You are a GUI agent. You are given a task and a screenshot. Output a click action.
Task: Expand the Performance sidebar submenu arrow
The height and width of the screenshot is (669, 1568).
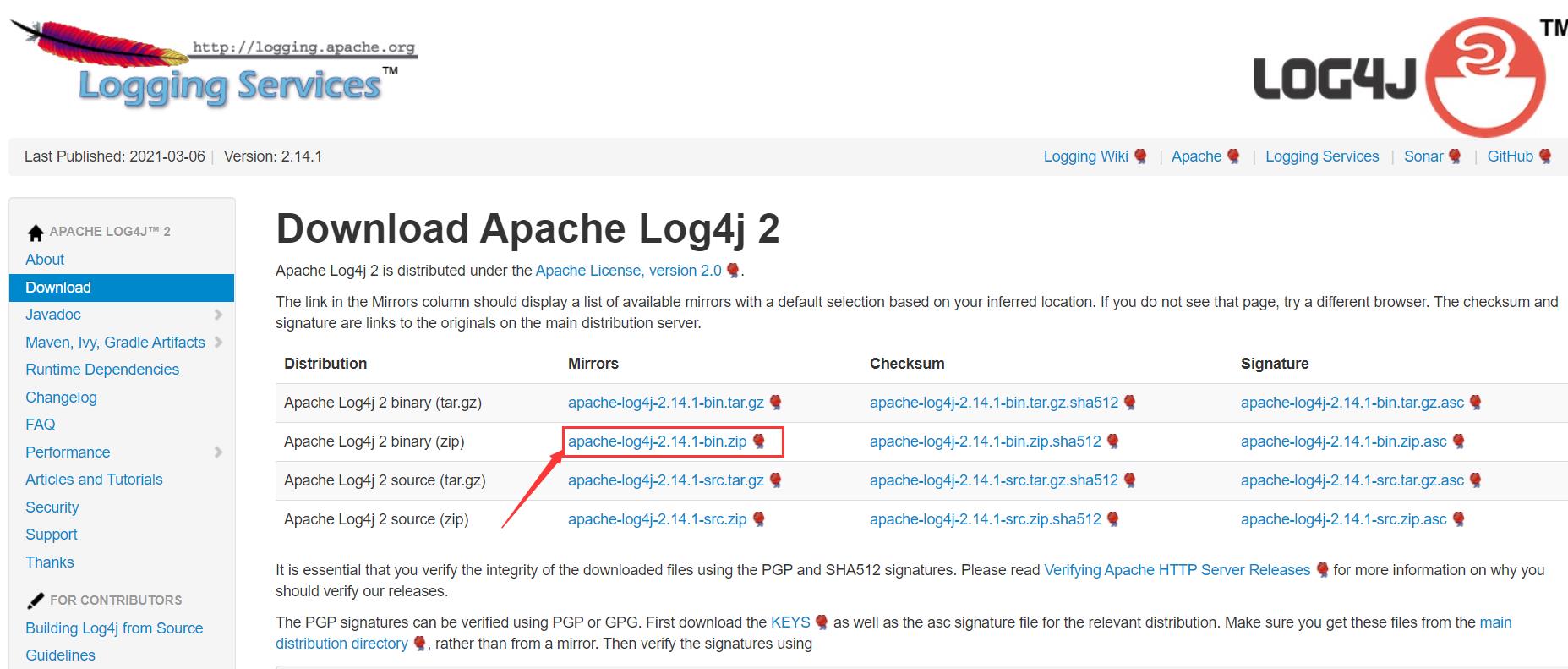click(x=218, y=452)
